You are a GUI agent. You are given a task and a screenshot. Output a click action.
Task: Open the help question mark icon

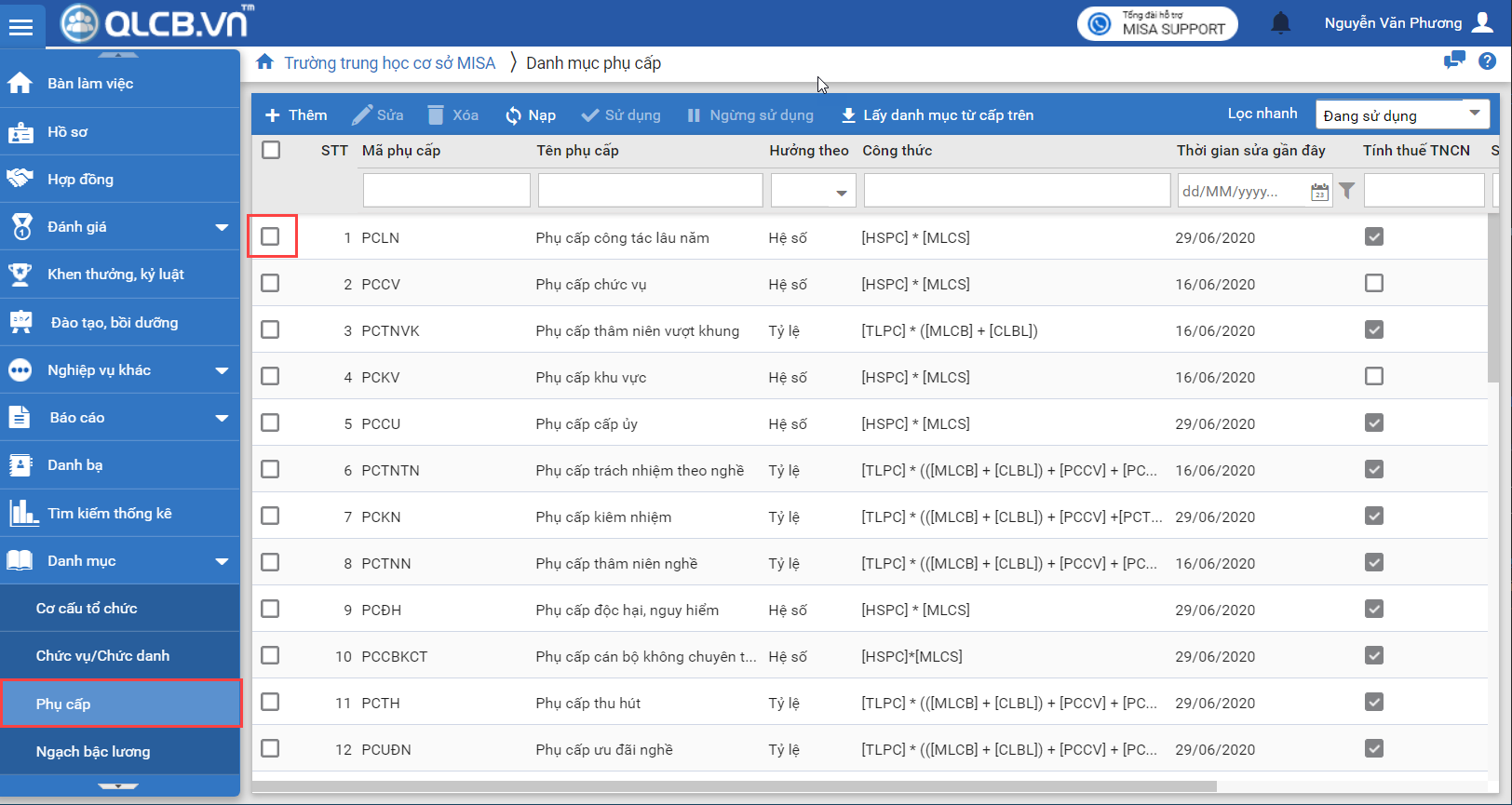coord(1487,61)
